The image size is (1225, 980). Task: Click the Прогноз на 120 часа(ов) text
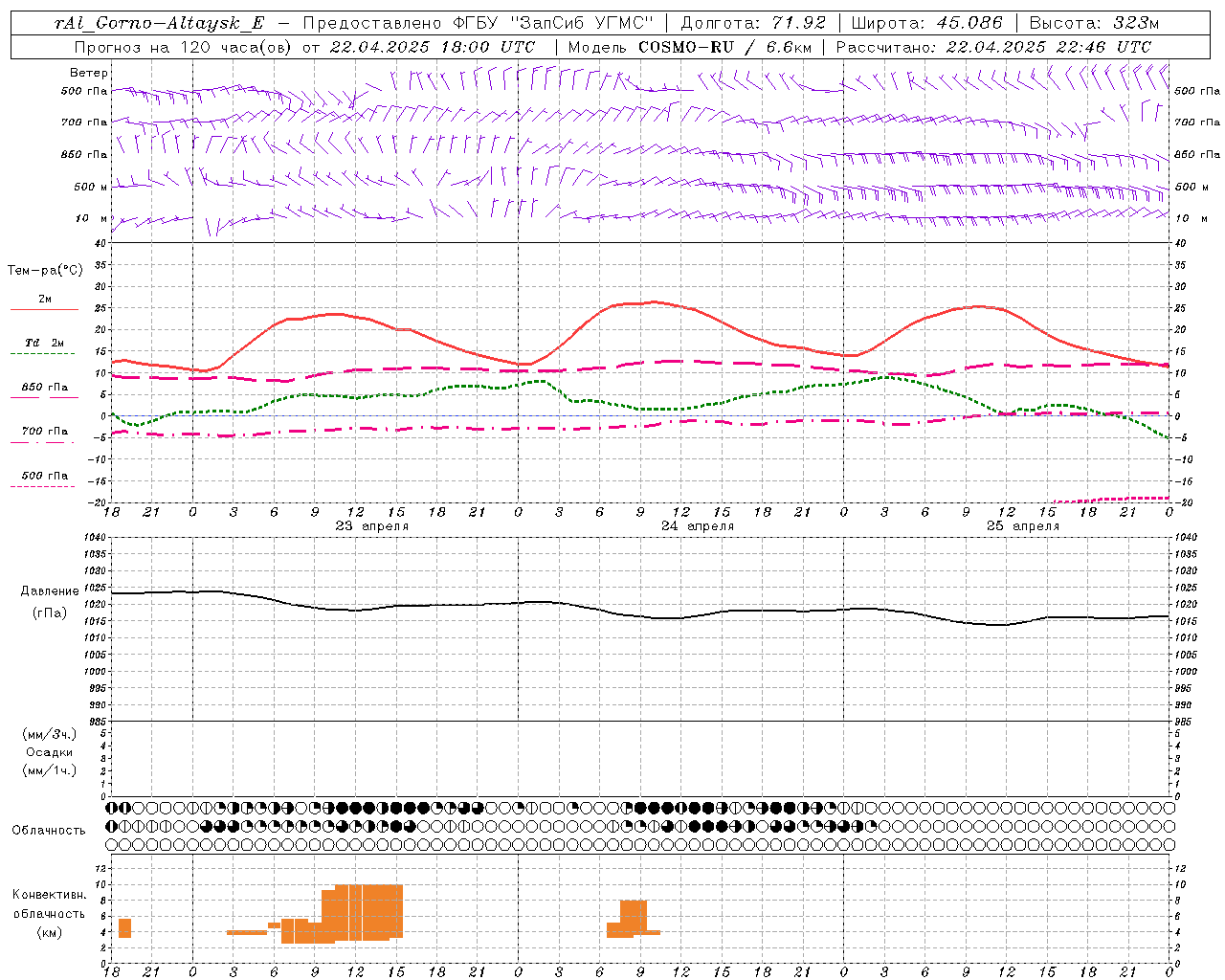[x=183, y=47]
